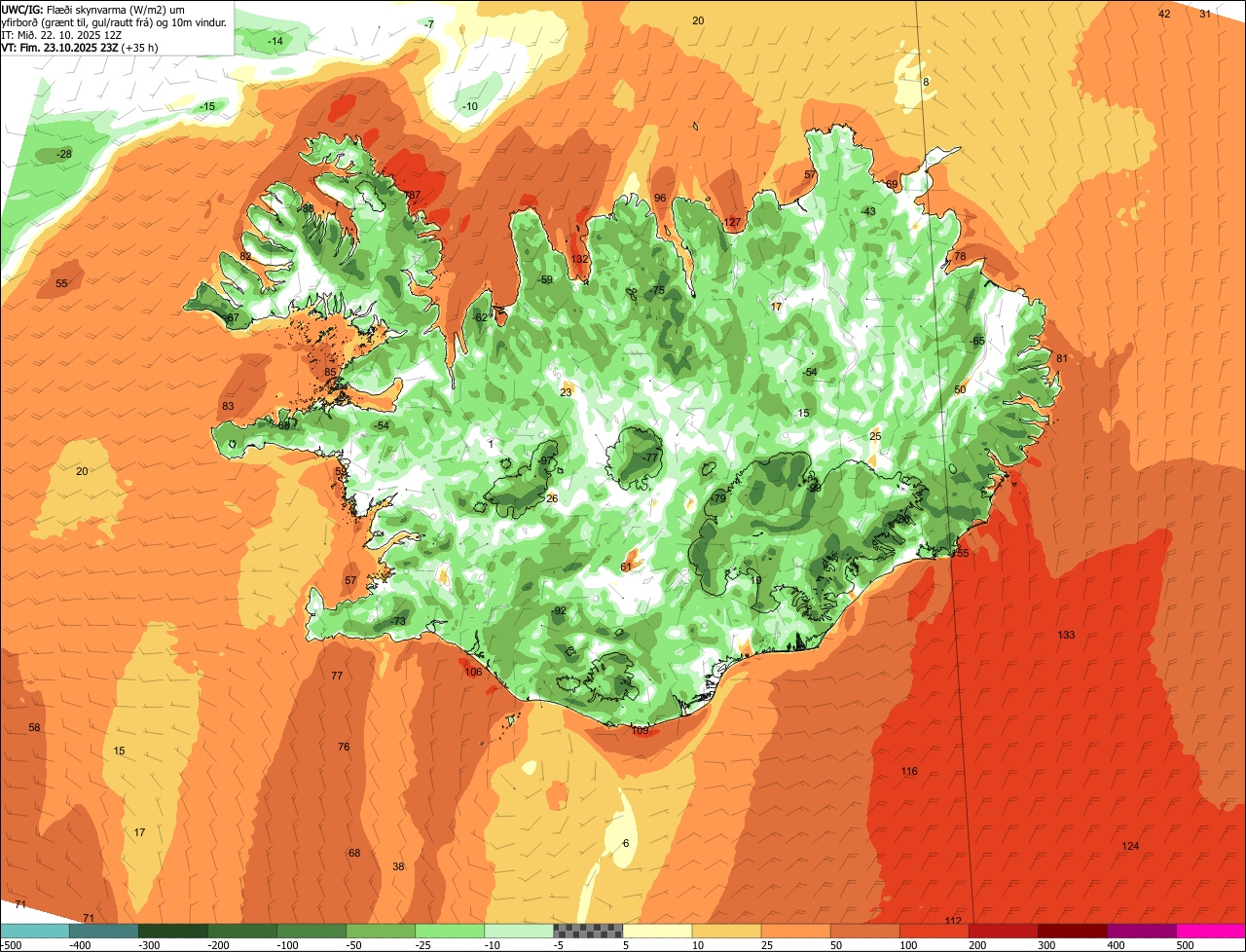Image resolution: width=1246 pixels, height=952 pixels.
Task: Click the map value '31'
Action: (x=1205, y=14)
